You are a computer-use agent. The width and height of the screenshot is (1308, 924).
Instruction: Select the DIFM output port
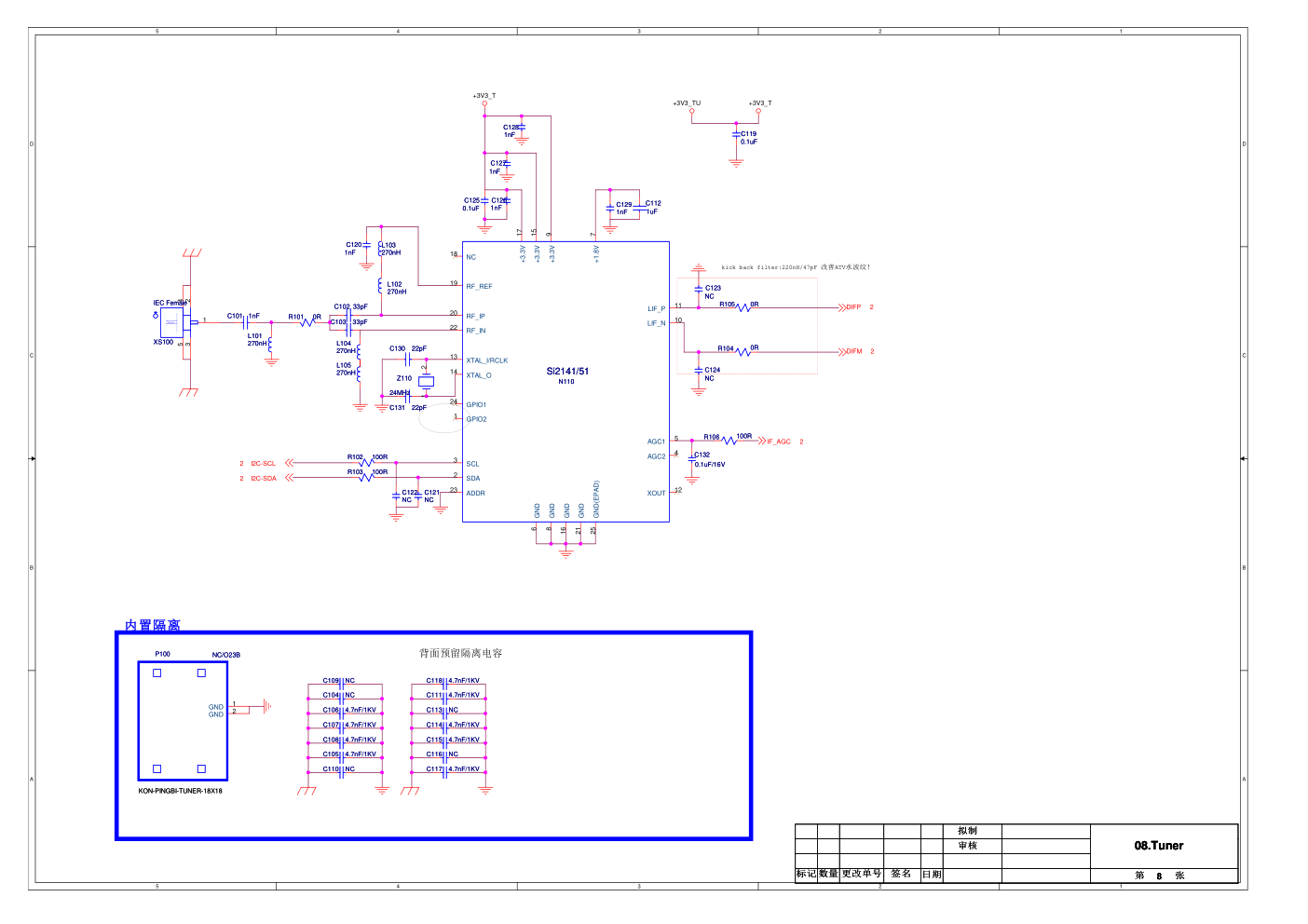[852, 352]
